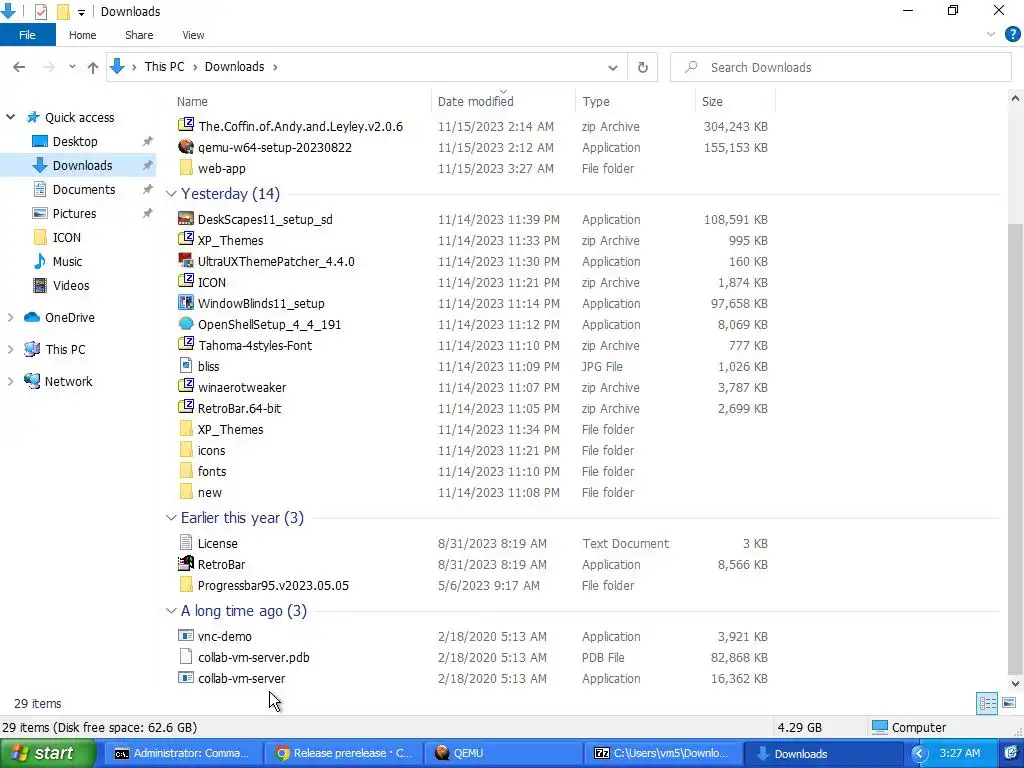This screenshot has width=1024, height=768.
Task: Open the Share ribbon tab
Action: point(139,35)
